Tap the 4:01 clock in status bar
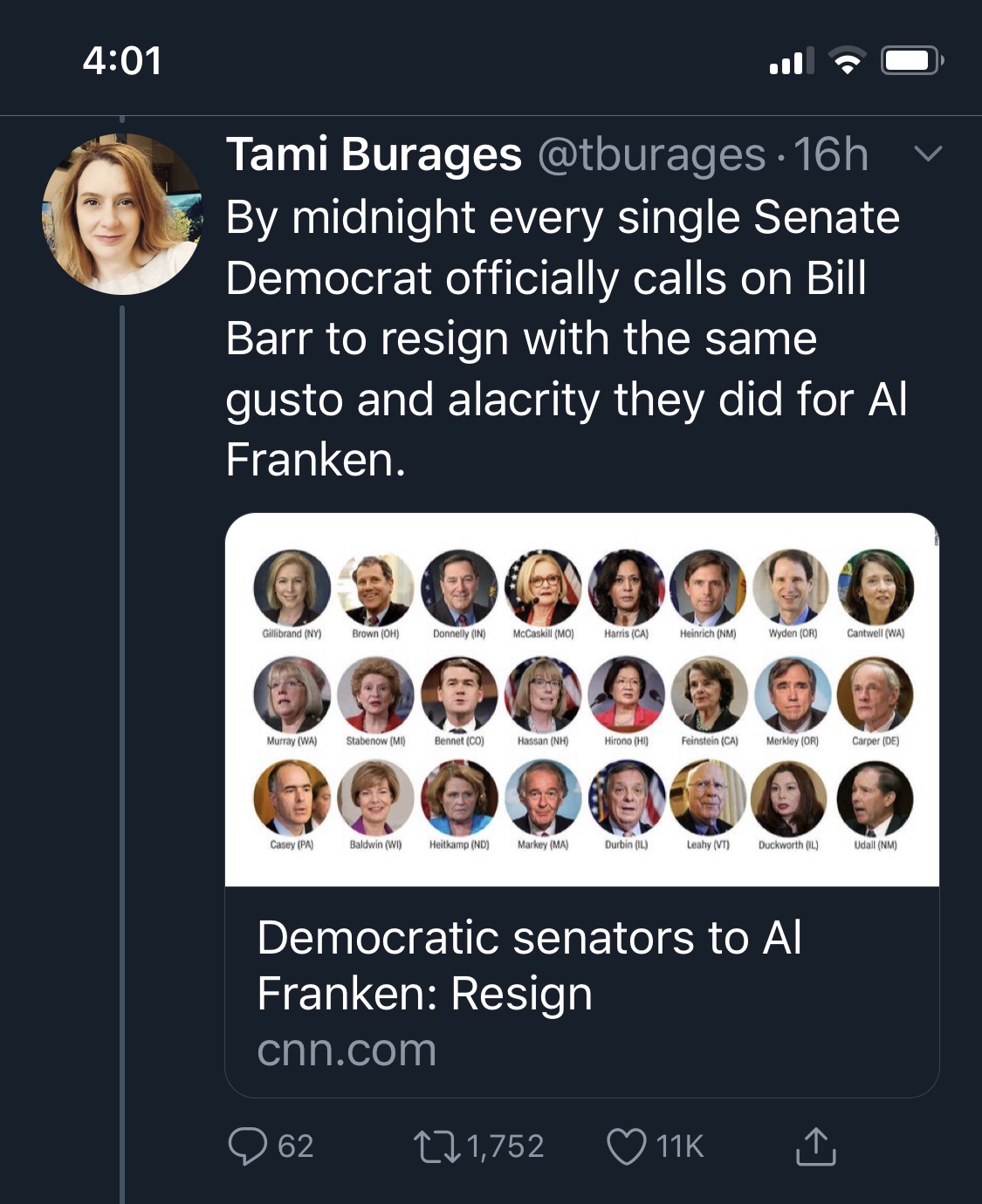Image resolution: width=982 pixels, height=1204 pixels. 122,61
